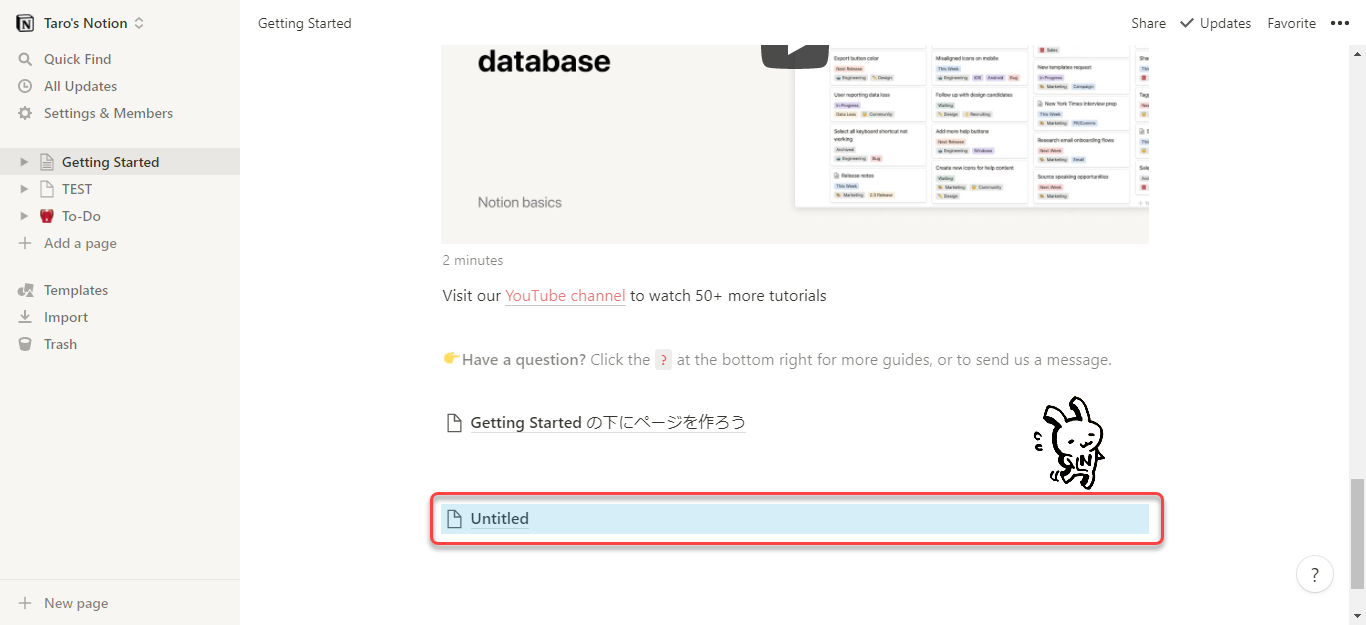Click the Settings gear icon

(25, 113)
